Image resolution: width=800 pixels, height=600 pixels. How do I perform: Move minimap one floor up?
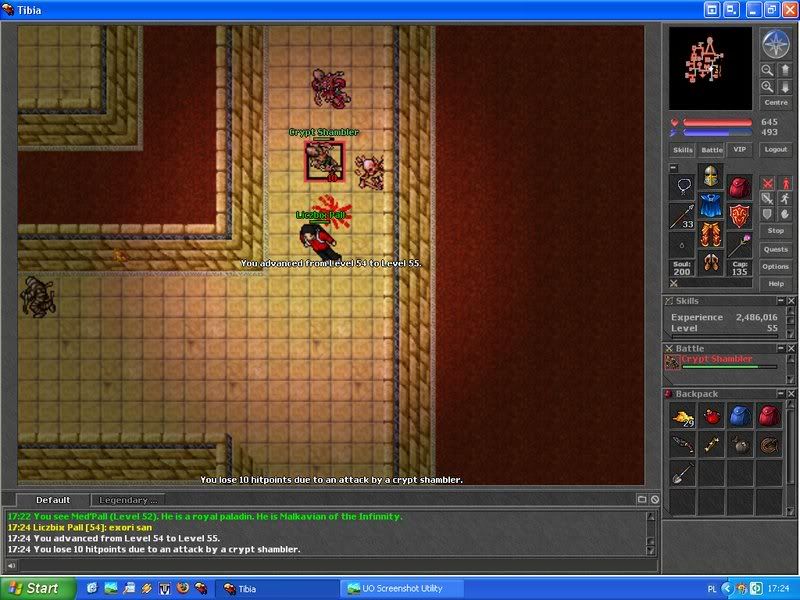pos(785,70)
